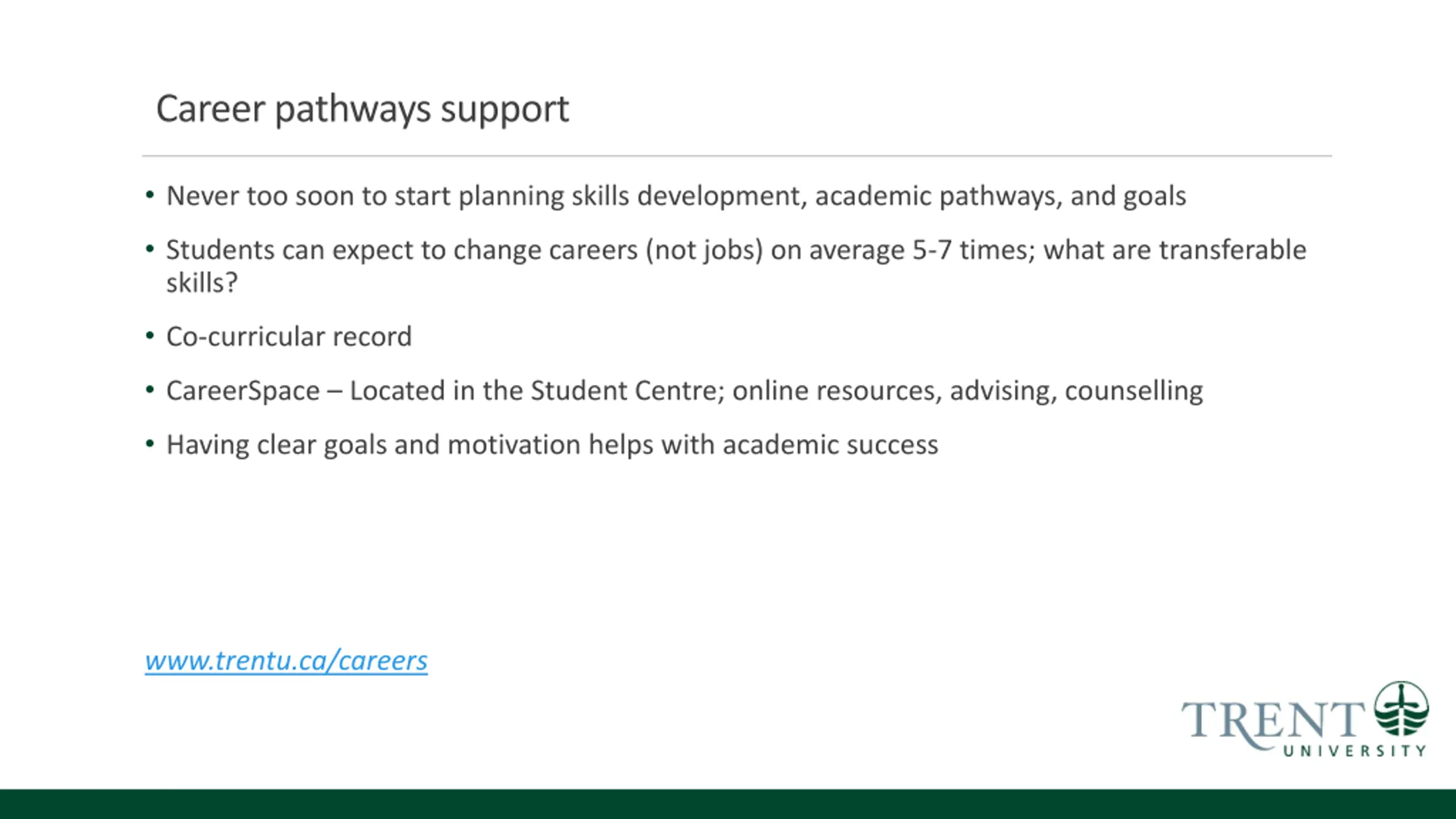The height and width of the screenshot is (819, 1456).
Task: Click the horizontal divider line under the title
Action: 737,155
